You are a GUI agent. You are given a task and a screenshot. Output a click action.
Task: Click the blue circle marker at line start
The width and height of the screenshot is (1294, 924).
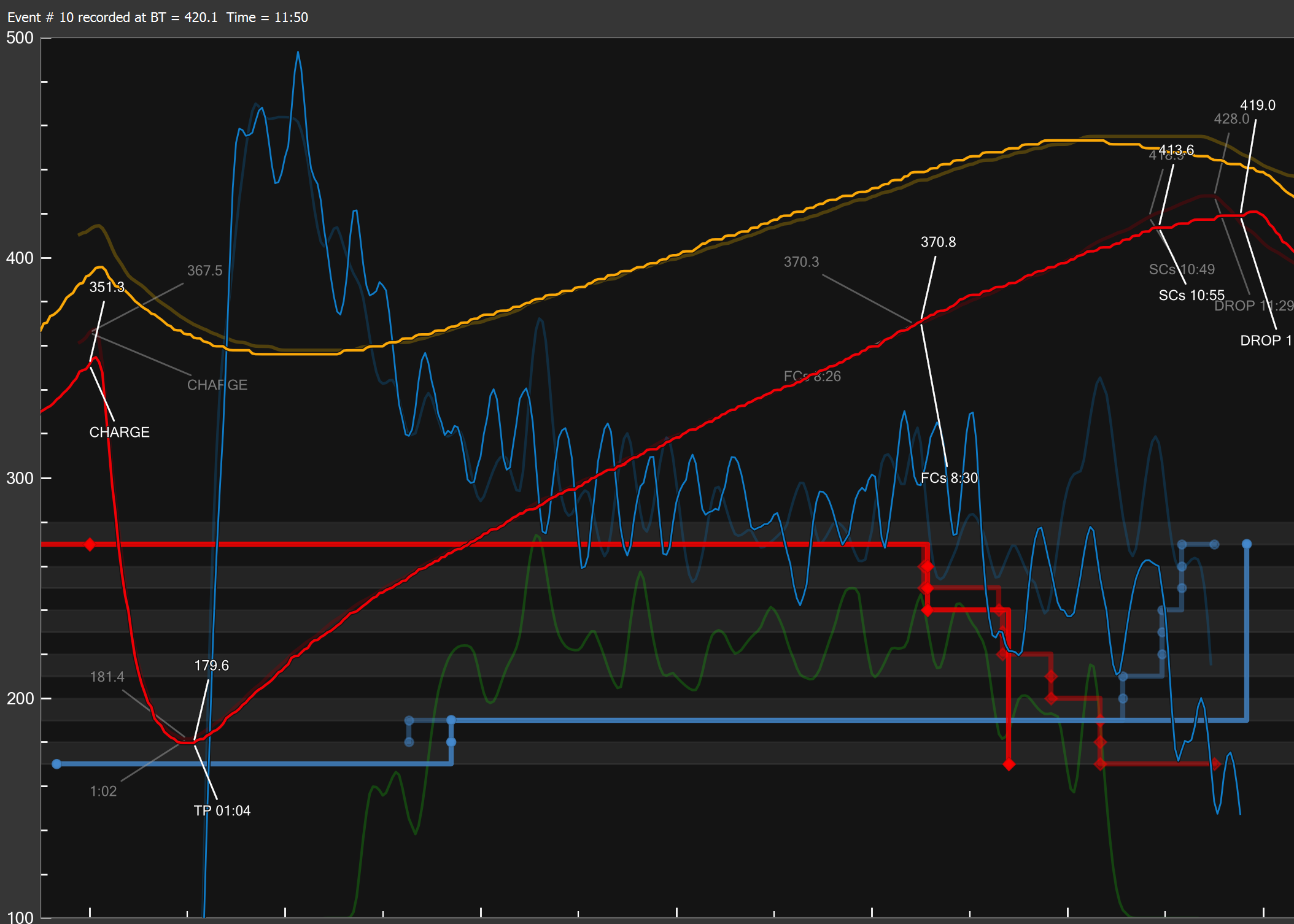[56, 764]
